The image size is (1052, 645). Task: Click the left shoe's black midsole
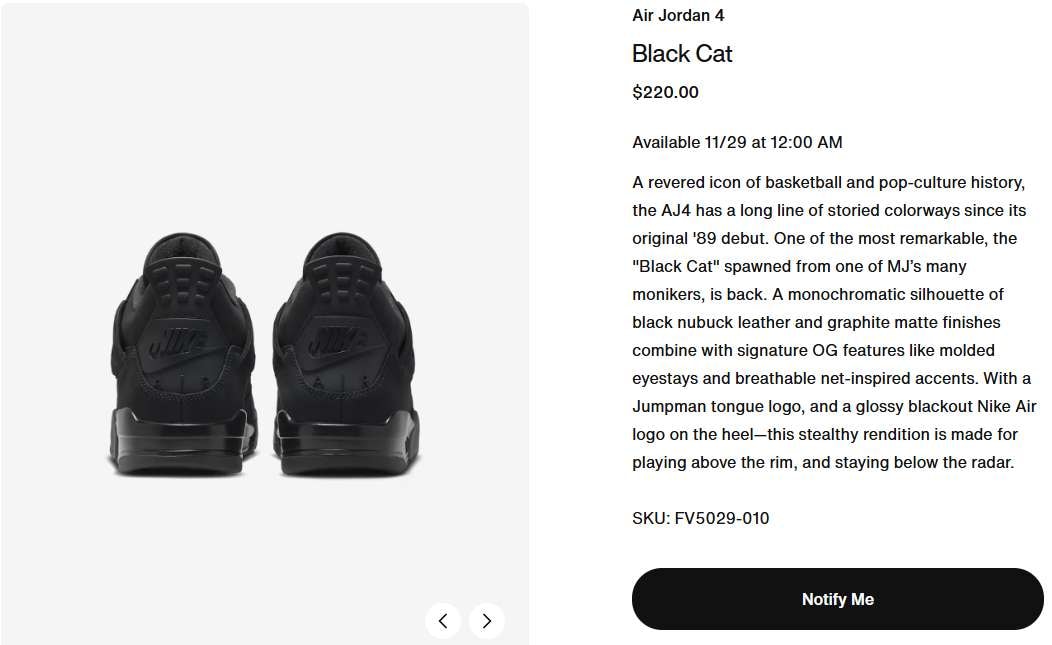180,440
